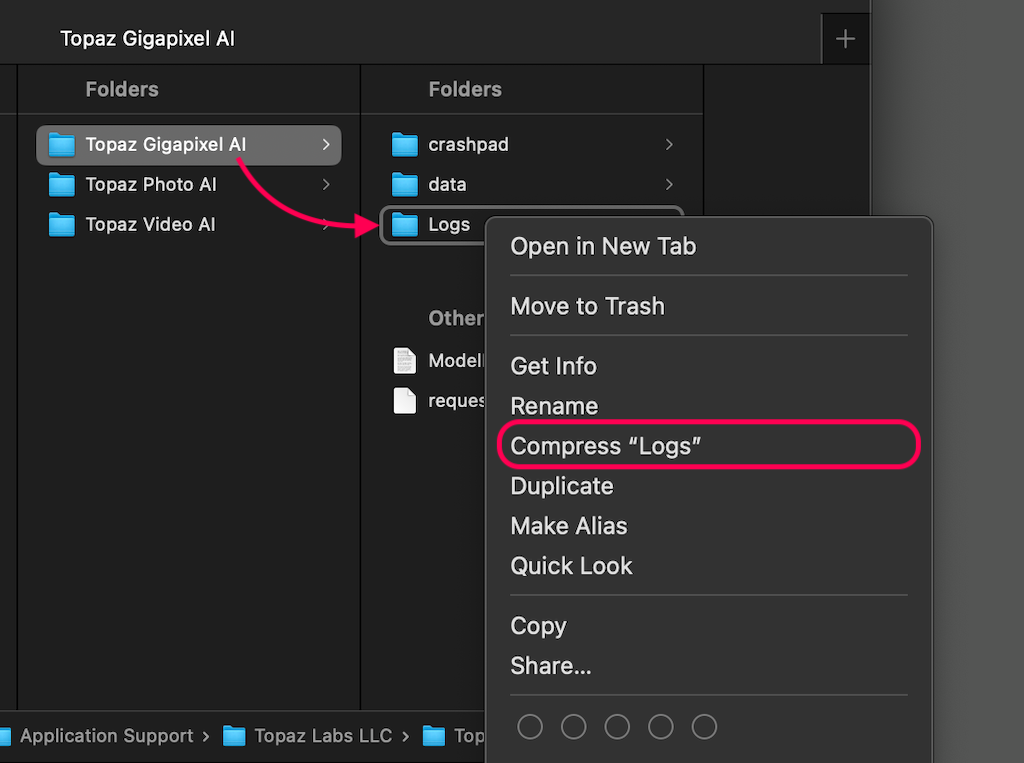Apply the last color tag circle
Screen dimensions: 1024x763
[705, 727]
